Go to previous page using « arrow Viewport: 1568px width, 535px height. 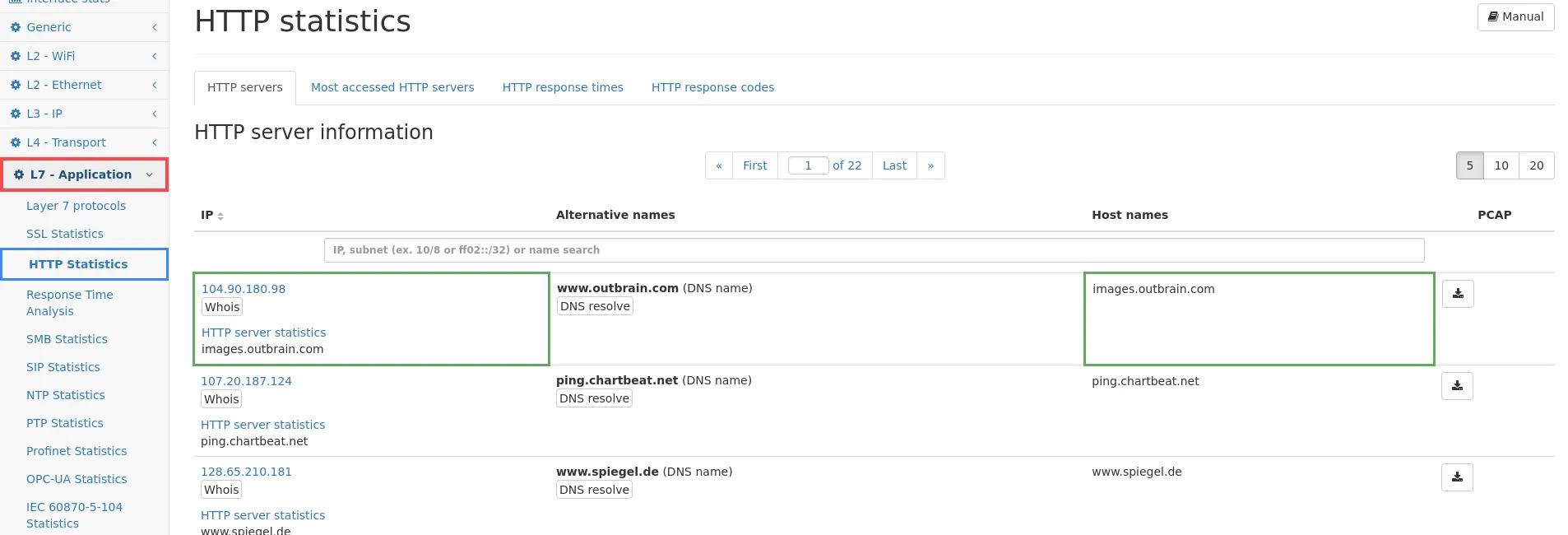pos(718,165)
